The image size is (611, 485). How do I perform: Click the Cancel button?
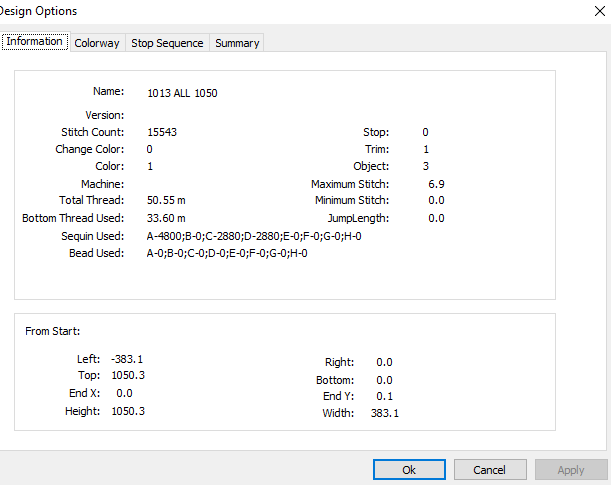(x=490, y=469)
